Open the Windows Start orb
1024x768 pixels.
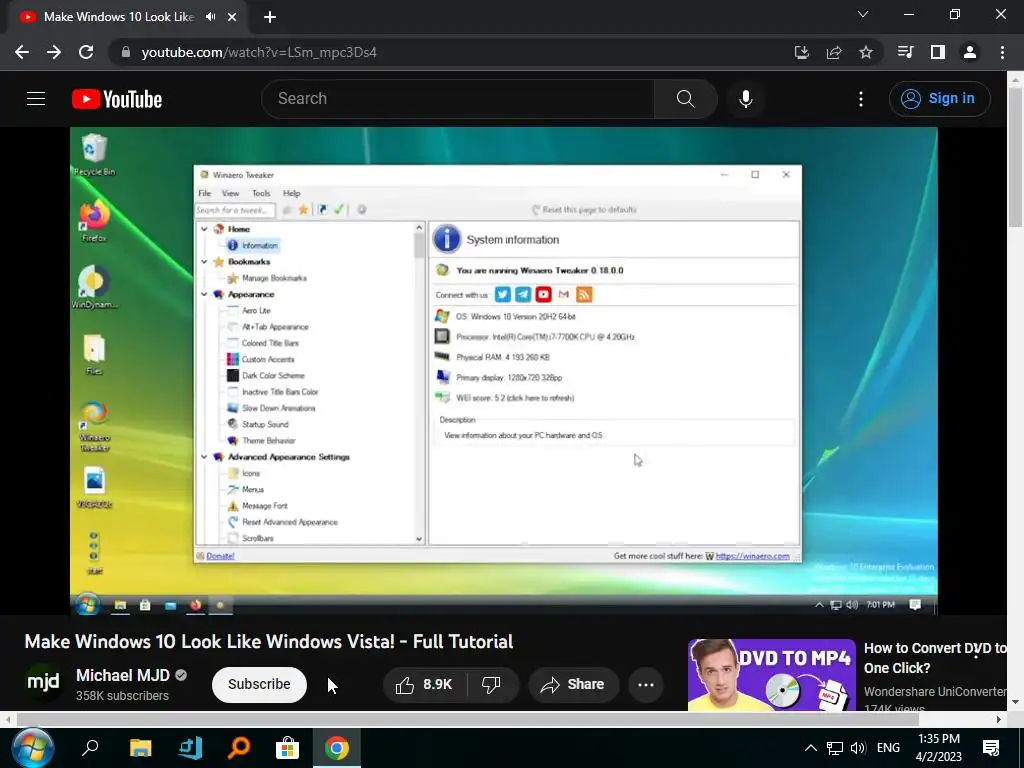point(31,748)
